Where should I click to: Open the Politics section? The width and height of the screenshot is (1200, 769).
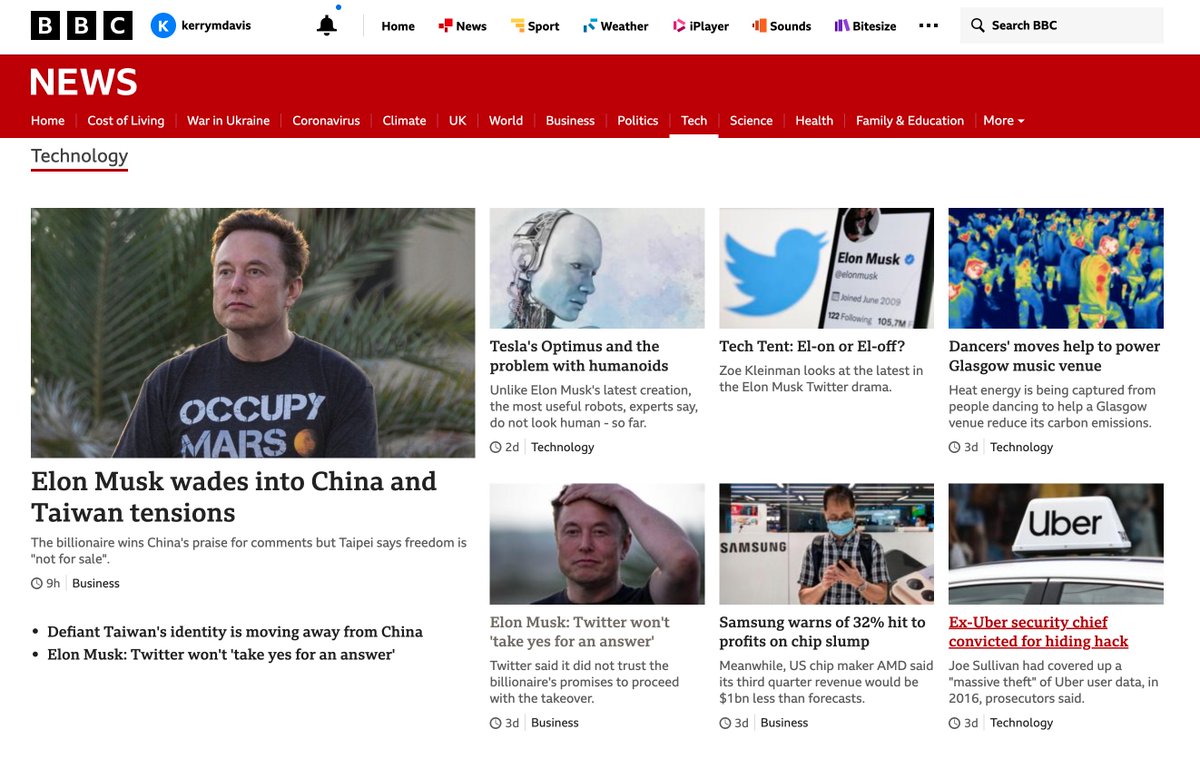click(x=638, y=120)
